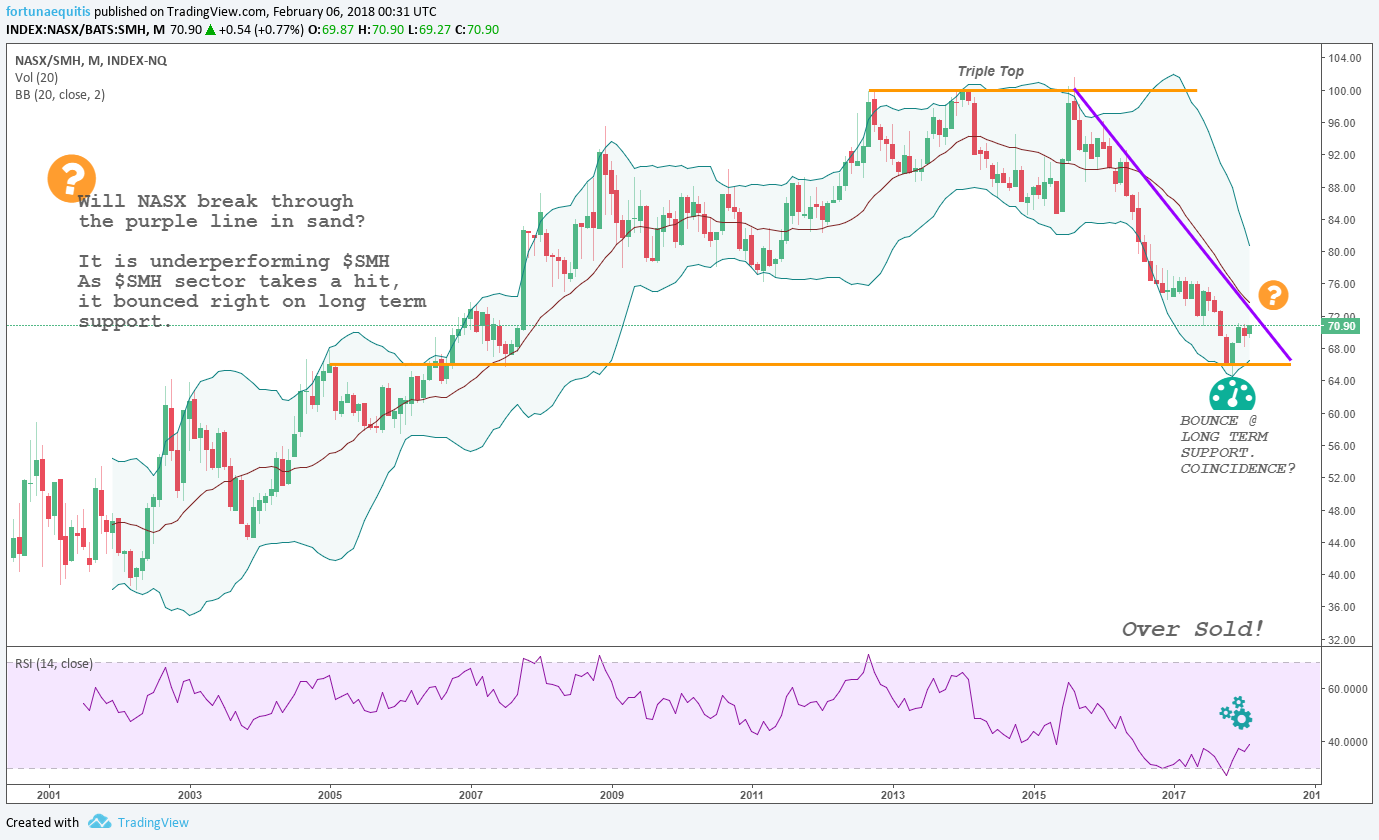Image resolution: width=1379 pixels, height=840 pixels.
Task: Open the TradingView link beside 'Created with'
Action: [152, 822]
